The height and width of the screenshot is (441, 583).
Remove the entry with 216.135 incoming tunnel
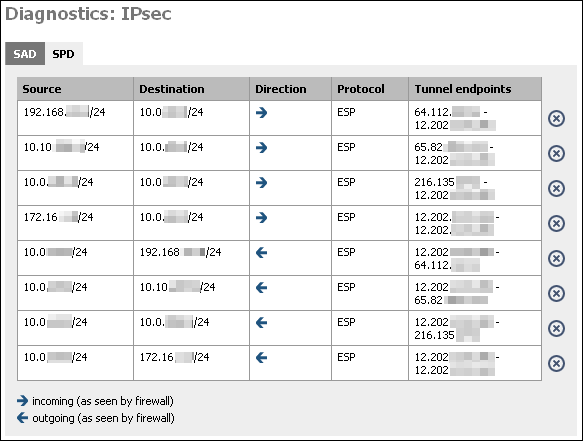(556, 189)
